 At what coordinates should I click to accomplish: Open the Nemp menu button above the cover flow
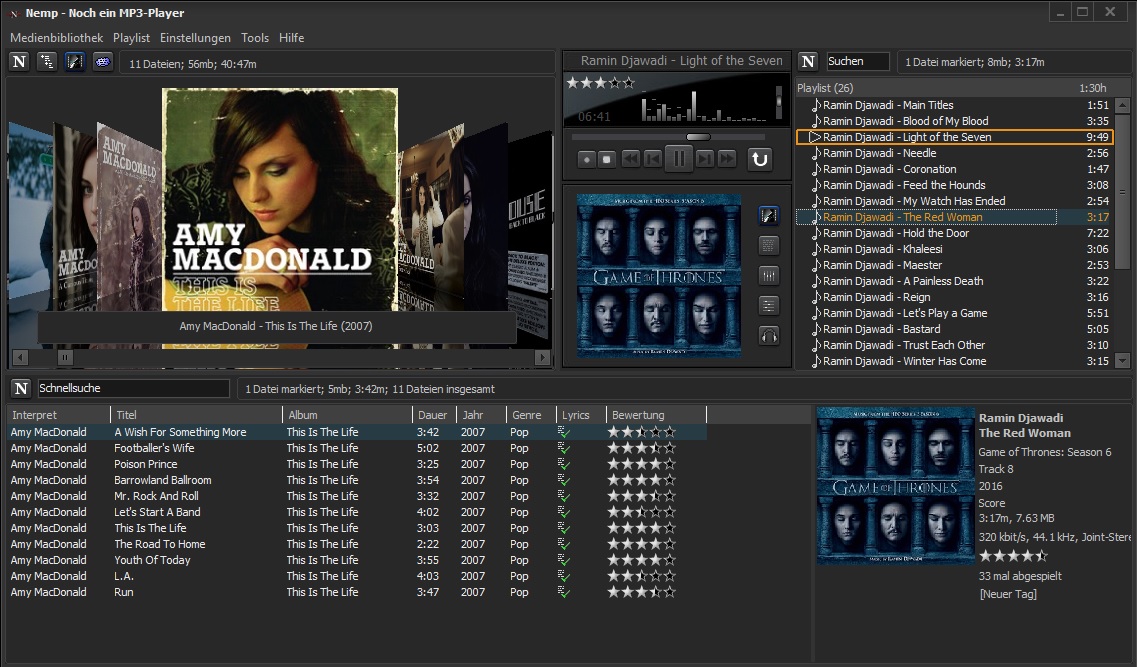click(20, 62)
